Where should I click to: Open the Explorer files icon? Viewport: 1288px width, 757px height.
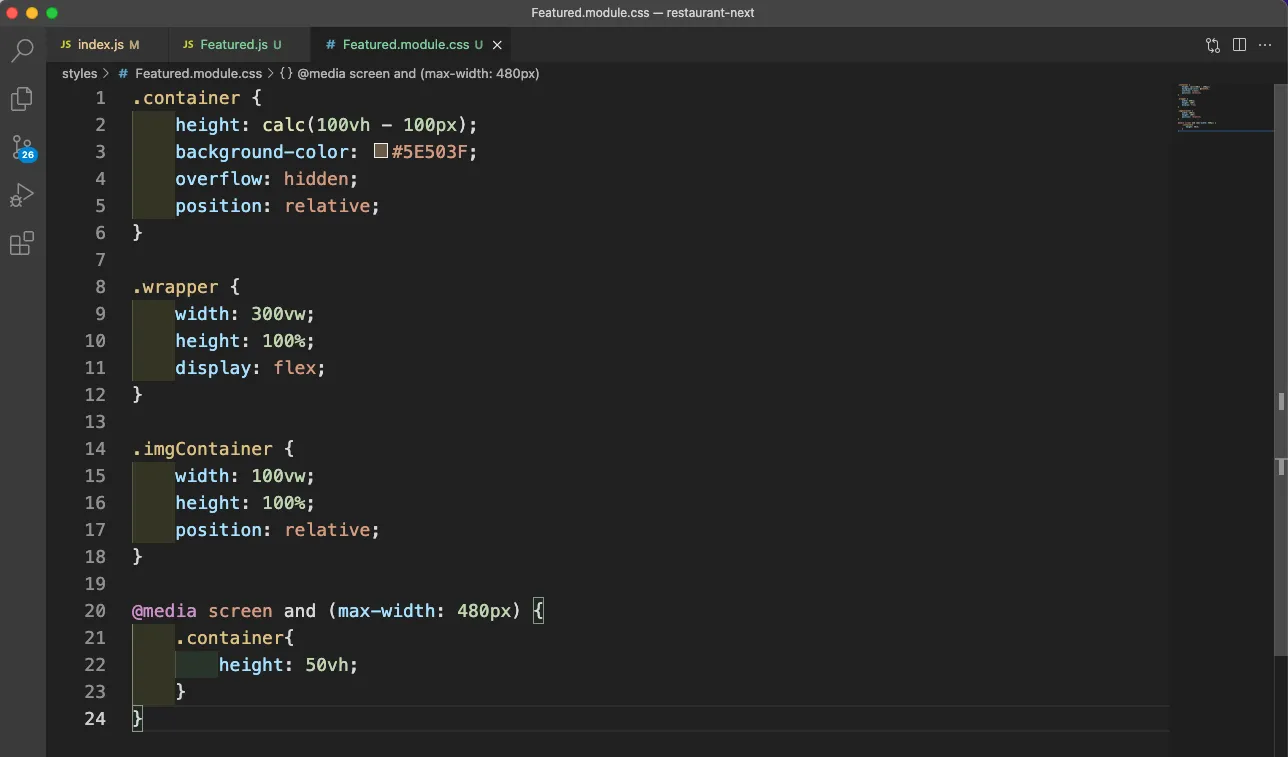22,99
